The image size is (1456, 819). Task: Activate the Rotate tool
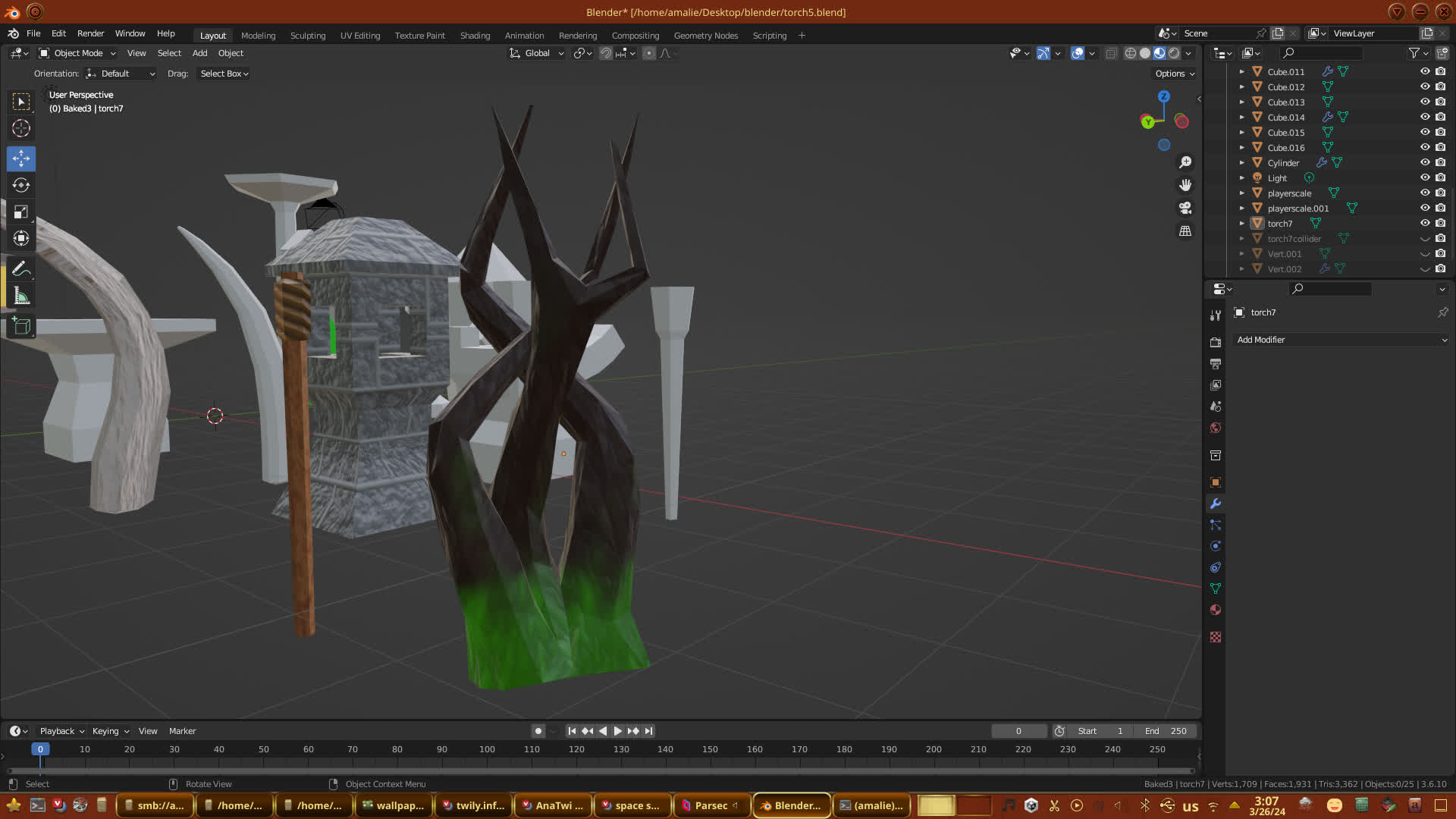[21, 185]
